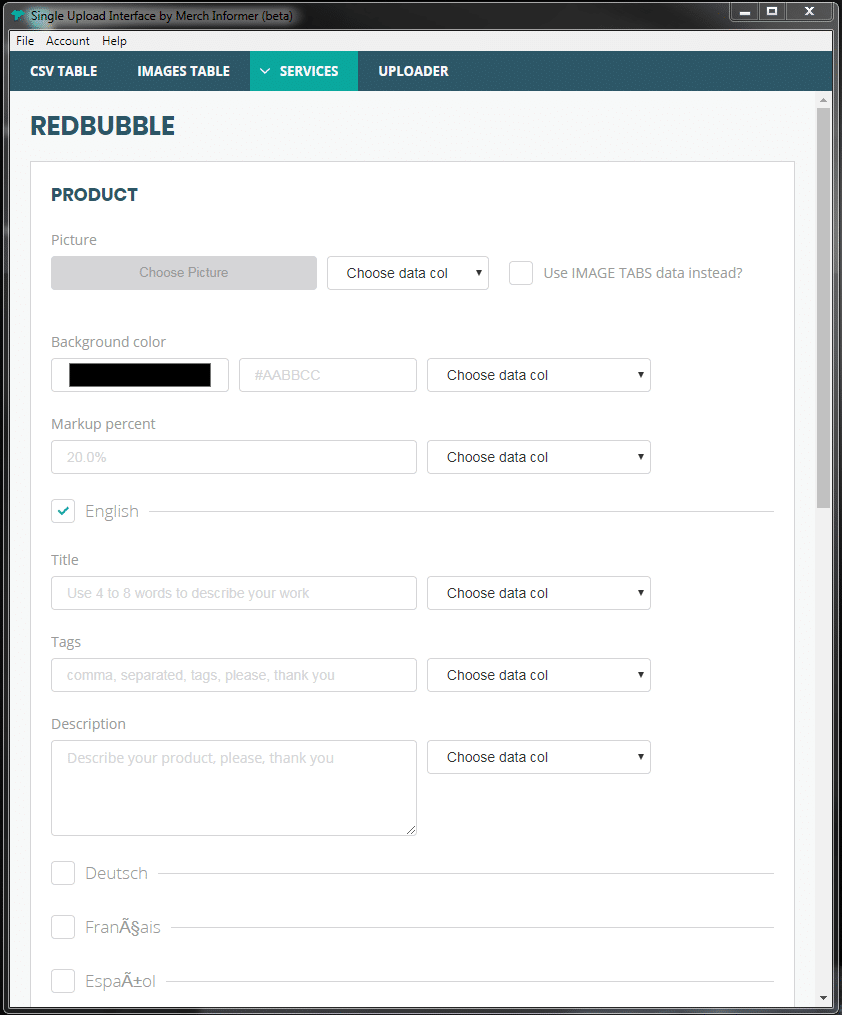Click the Merch Informer app icon in title bar
This screenshot has height=1015, width=842.
click(x=17, y=15)
